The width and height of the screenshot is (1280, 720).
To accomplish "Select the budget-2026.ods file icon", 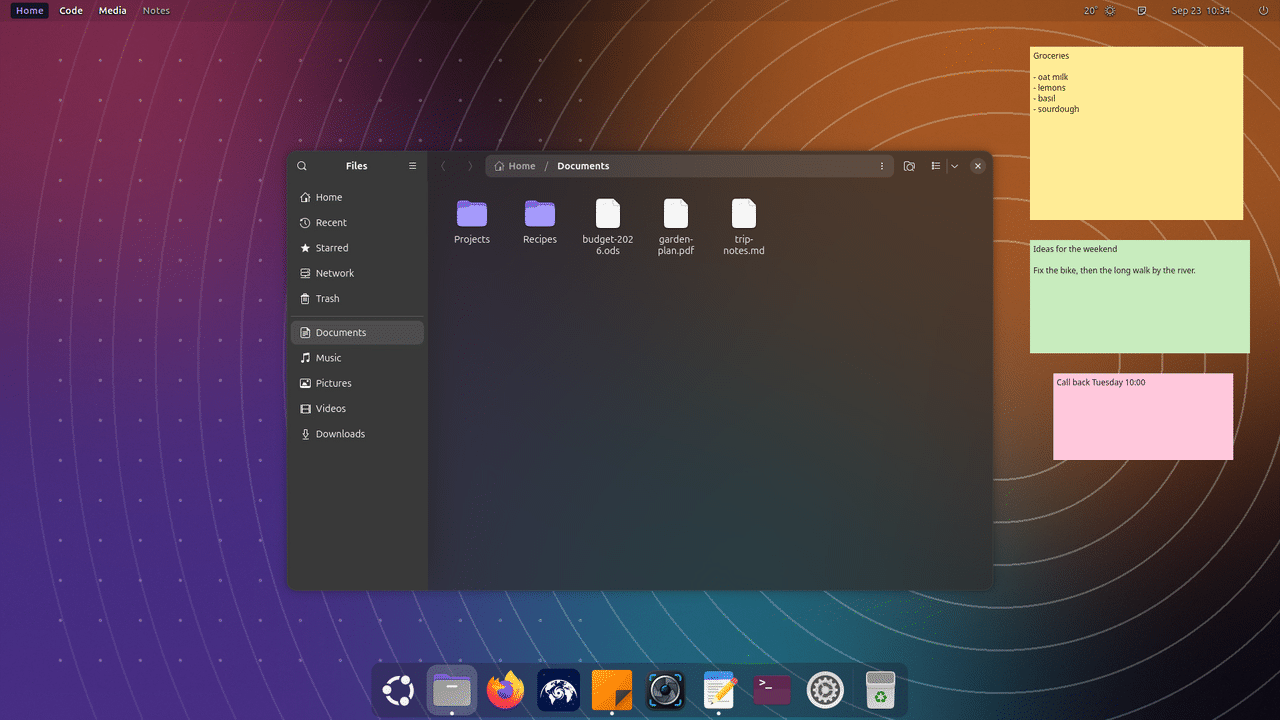I will point(608,213).
